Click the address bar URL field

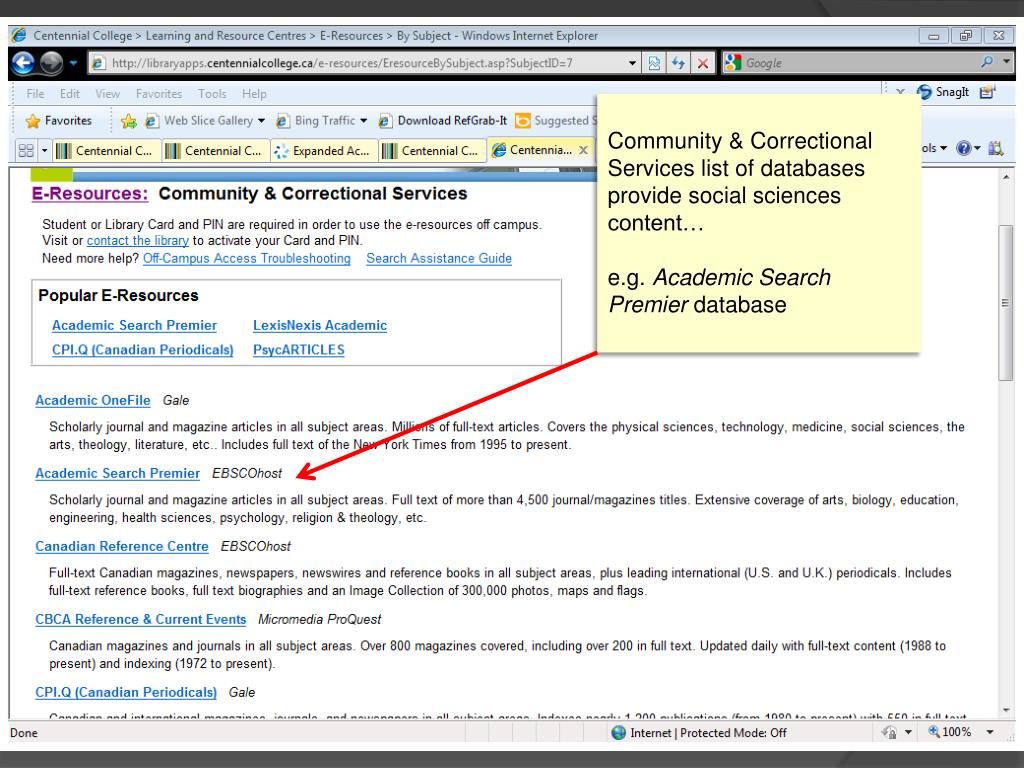[x=360, y=63]
